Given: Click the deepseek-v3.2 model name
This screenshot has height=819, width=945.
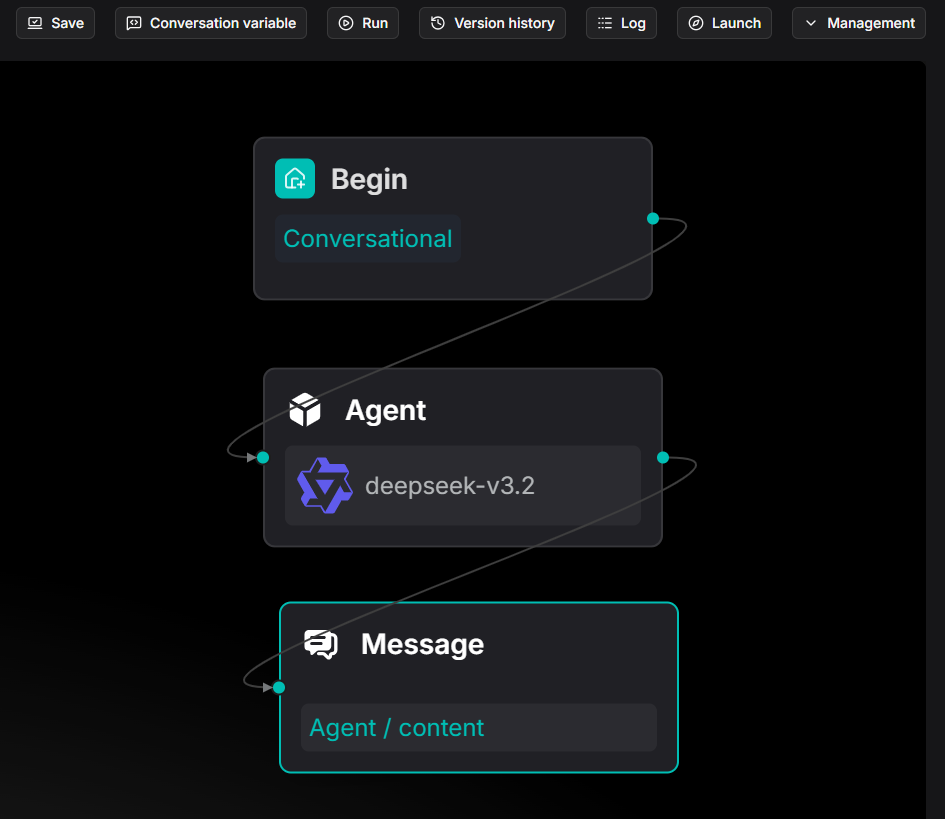Looking at the screenshot, I should tap(450, 486).
